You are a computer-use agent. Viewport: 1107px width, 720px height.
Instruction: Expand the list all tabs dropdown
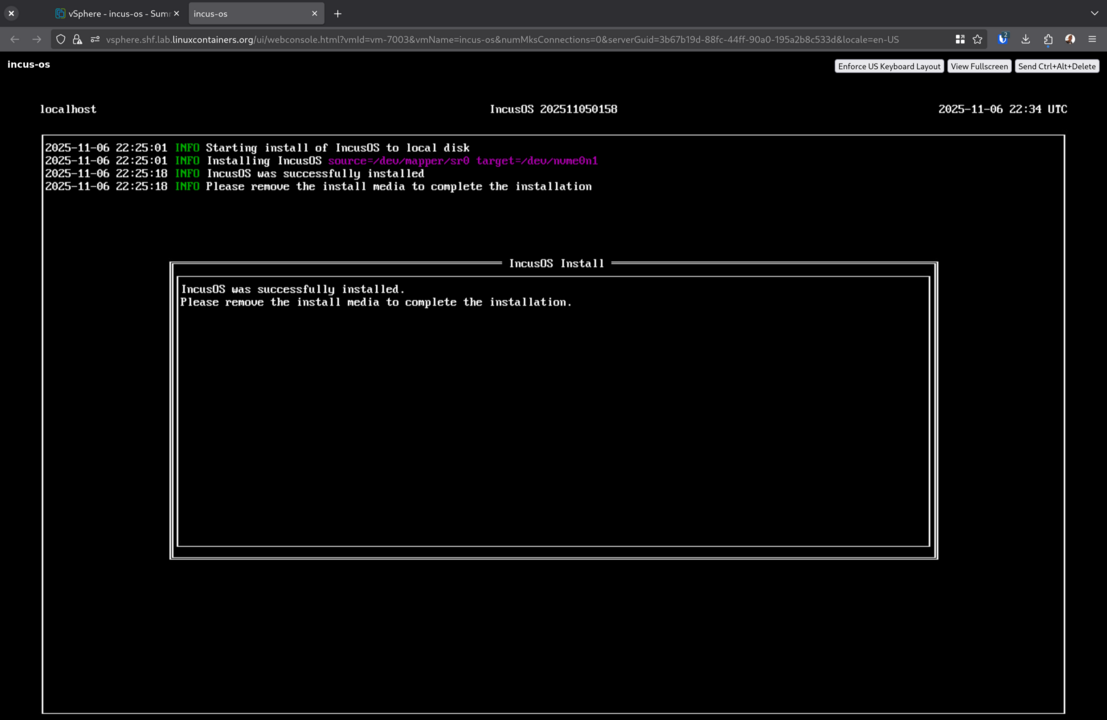pos(1094,14)
